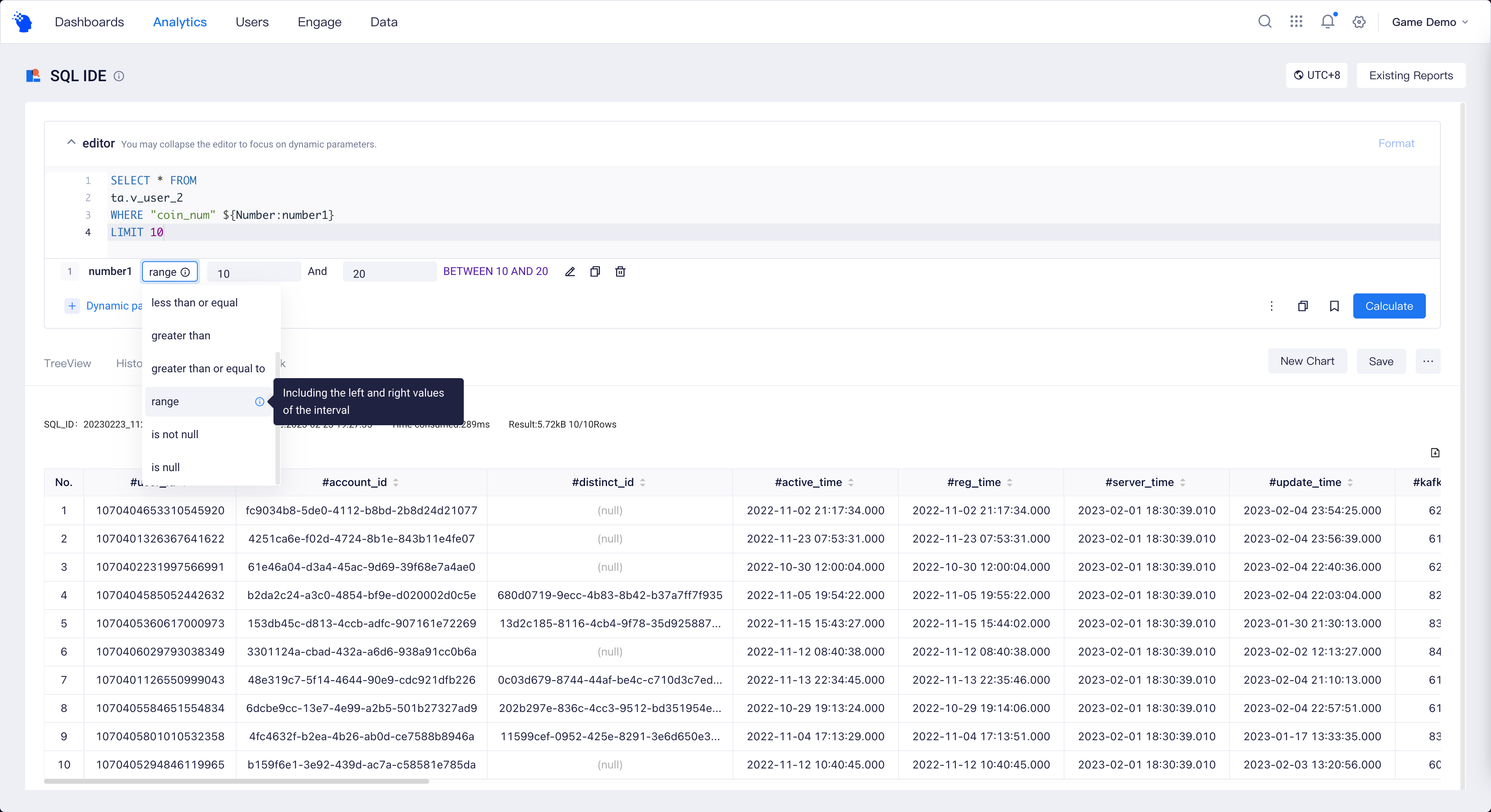Download results with the export icon
The image size is (1491, 812).
(x=1435, y=453)
